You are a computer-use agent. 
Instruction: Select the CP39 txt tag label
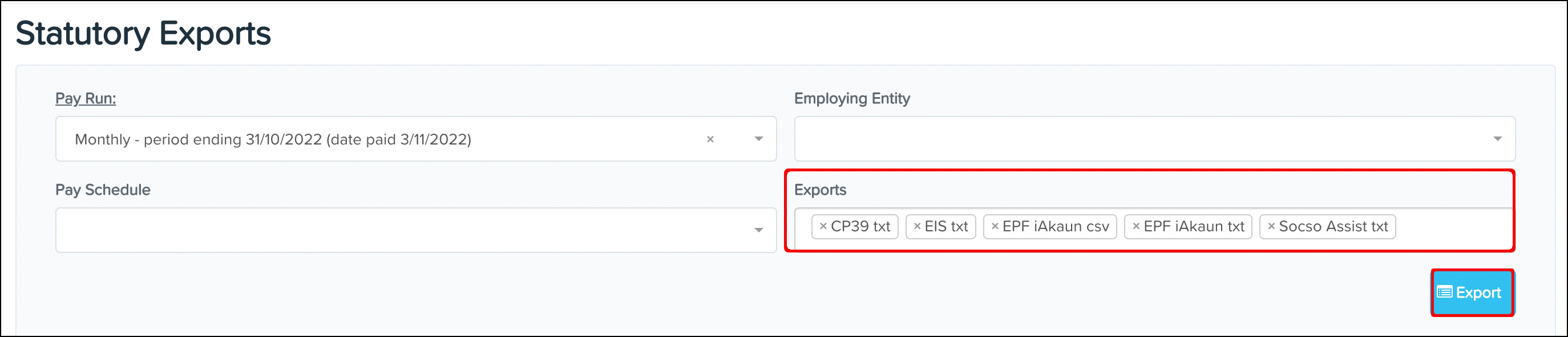860,227
